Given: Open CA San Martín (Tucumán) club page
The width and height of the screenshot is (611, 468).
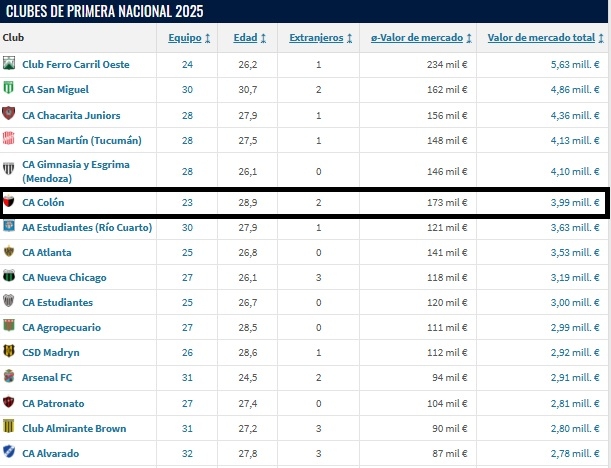Looking at the screenshot, I should point(82,140).
